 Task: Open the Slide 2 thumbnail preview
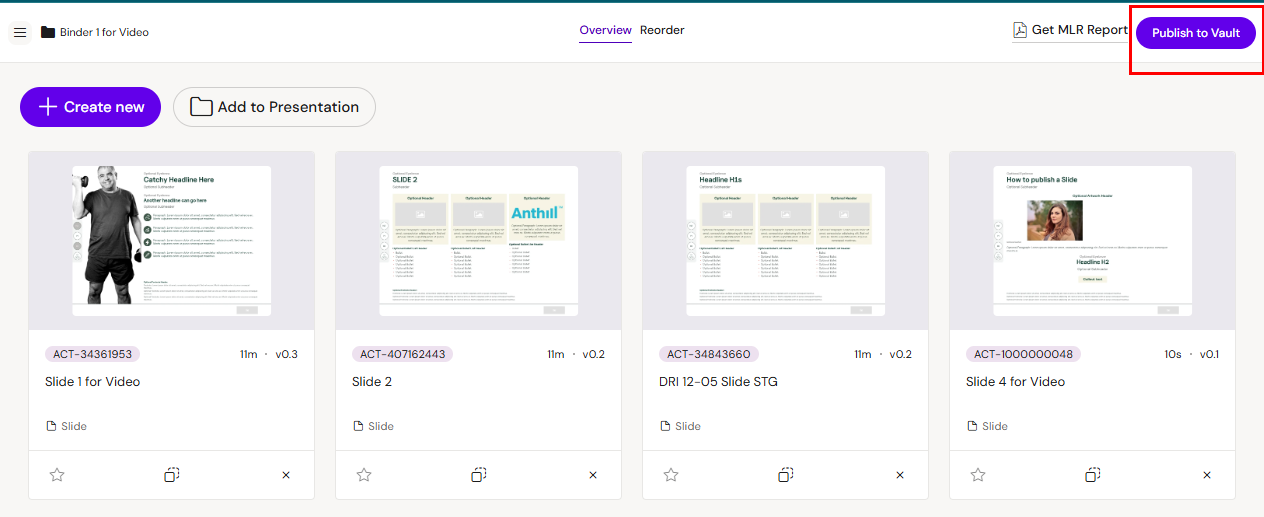[478, 241]
